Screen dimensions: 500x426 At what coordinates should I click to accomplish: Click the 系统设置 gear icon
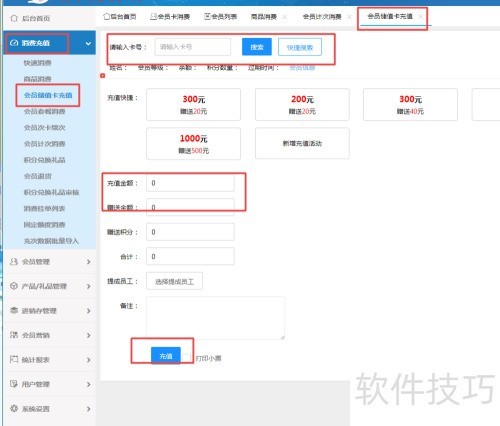click(14, 408)
